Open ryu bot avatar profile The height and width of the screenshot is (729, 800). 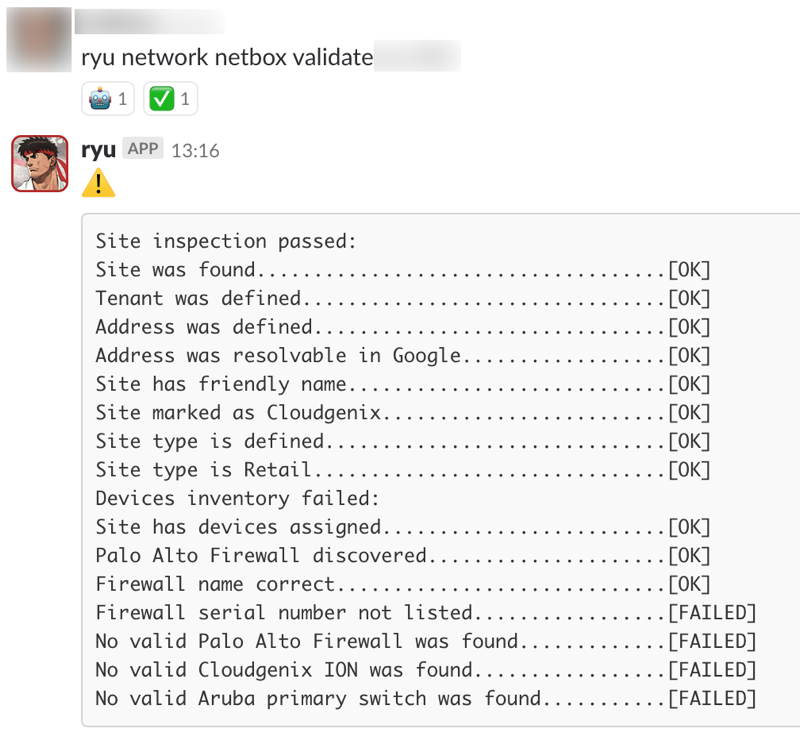tap(40, 163)
